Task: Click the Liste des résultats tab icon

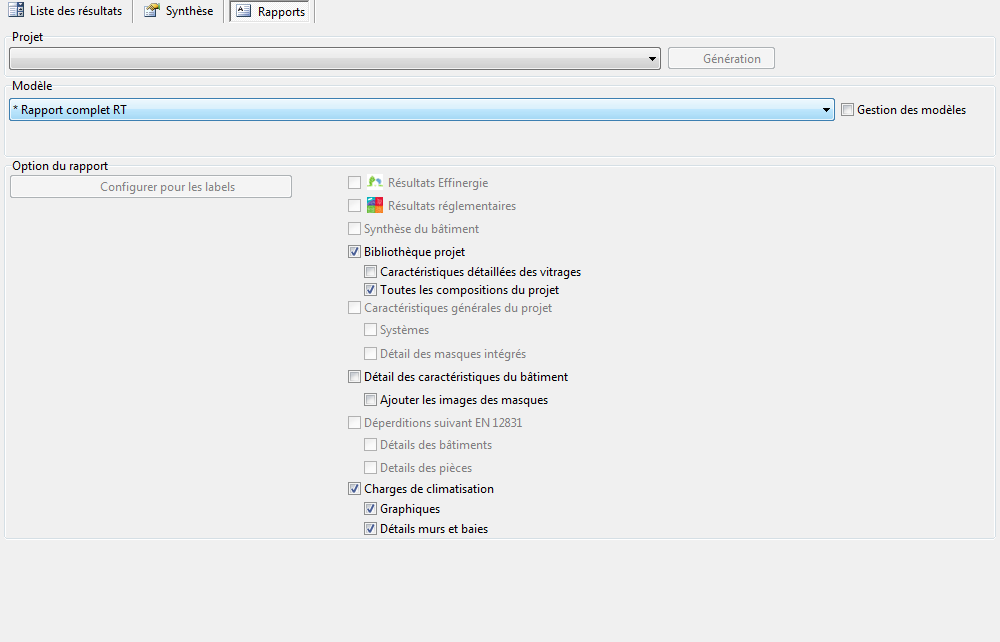Action: (x=16, y=10)
